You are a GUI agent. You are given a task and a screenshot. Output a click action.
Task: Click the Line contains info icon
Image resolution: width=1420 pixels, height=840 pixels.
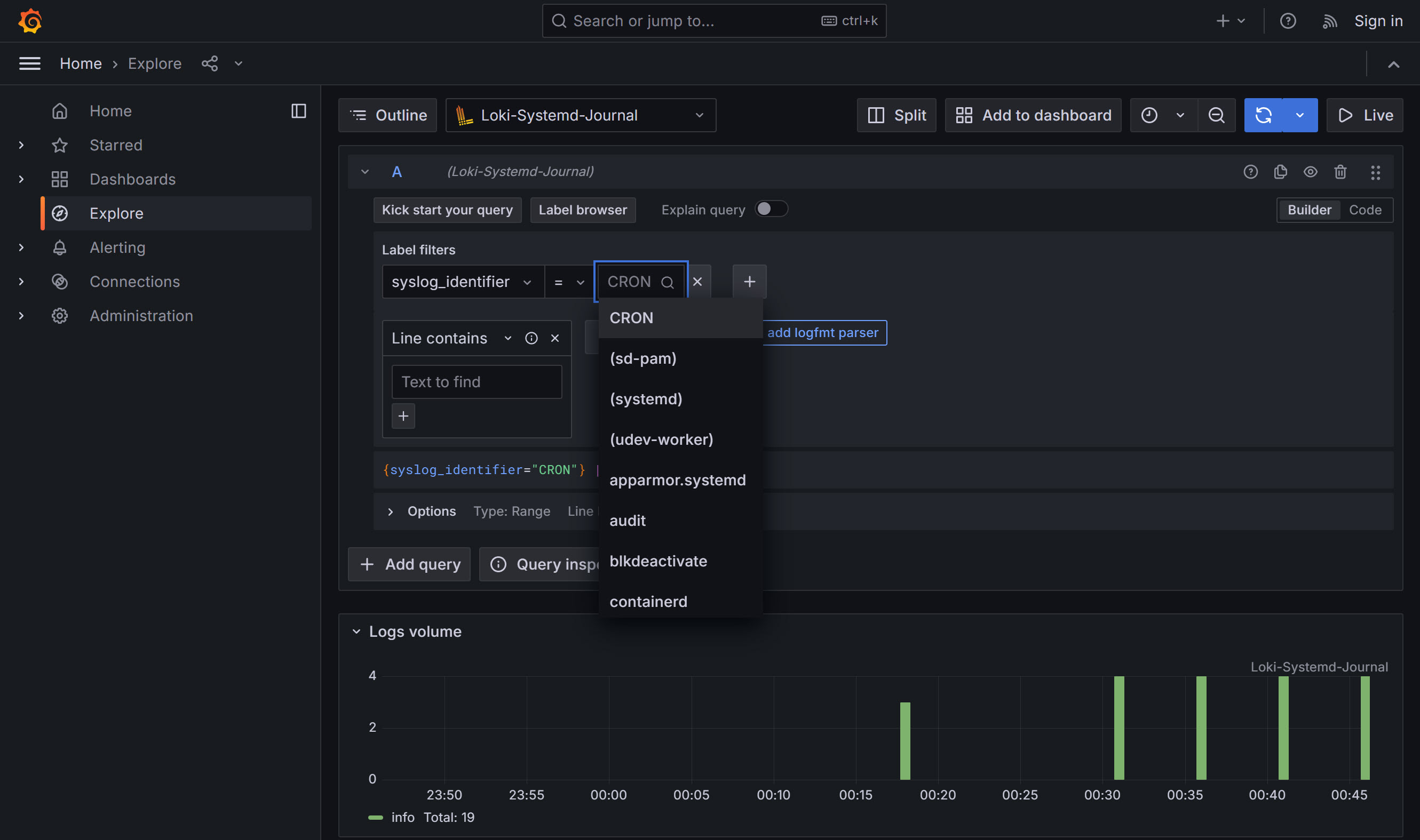coord(531,338)
